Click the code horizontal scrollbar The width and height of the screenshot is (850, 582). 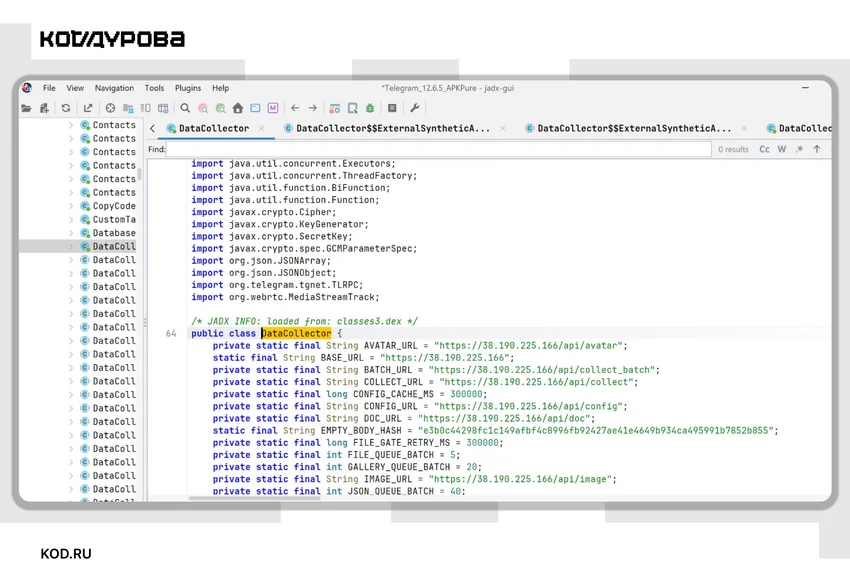pos(255,498)
